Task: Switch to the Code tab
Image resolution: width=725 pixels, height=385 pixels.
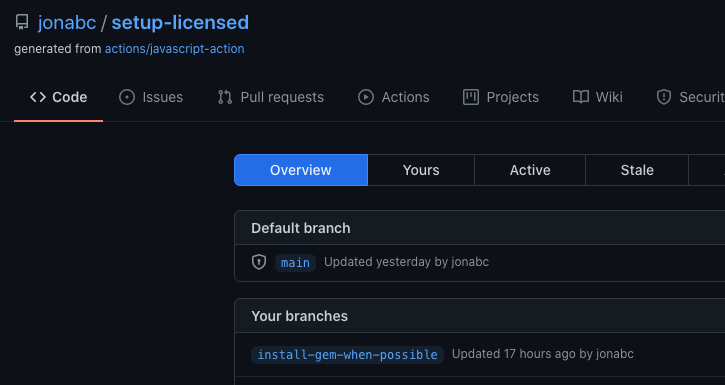Action: pyautogui.click(x=58, y=97)
